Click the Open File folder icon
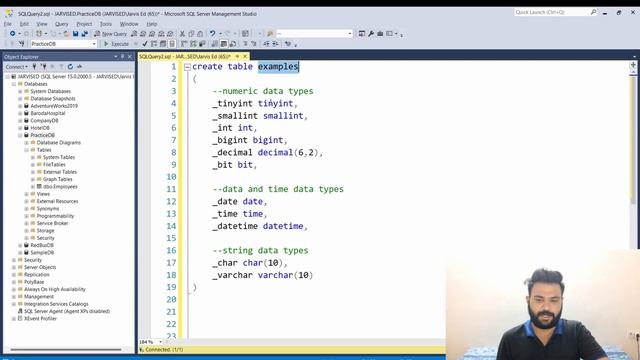640x360 pixels. click(x=66, y=34)
